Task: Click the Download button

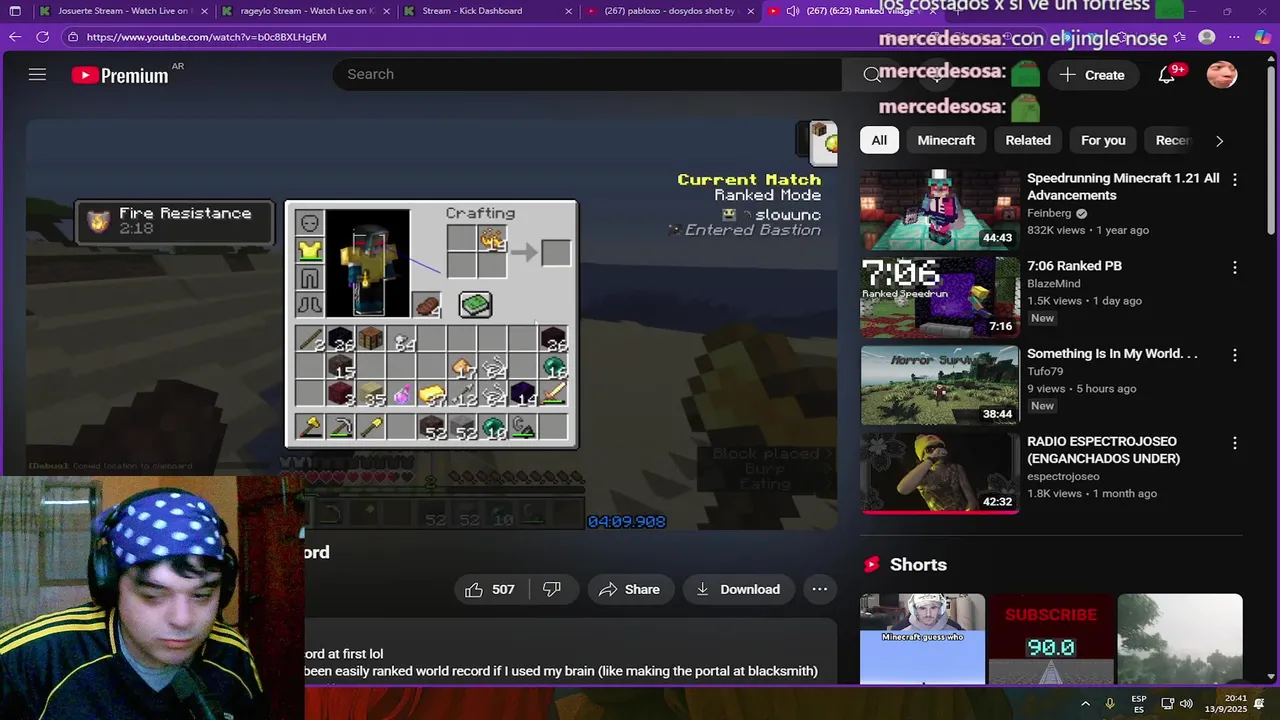Action: (x=738, y=589)
